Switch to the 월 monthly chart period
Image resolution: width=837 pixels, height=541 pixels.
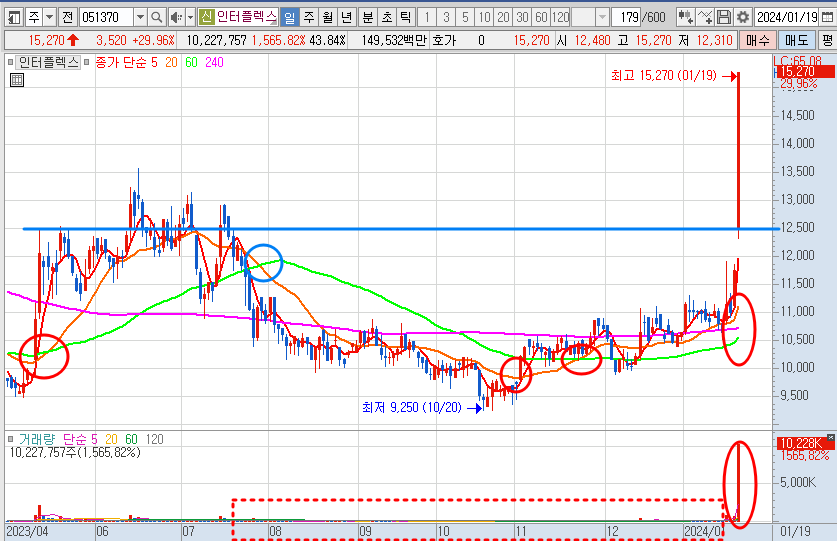pyautogui.click(x=327, y=18)
